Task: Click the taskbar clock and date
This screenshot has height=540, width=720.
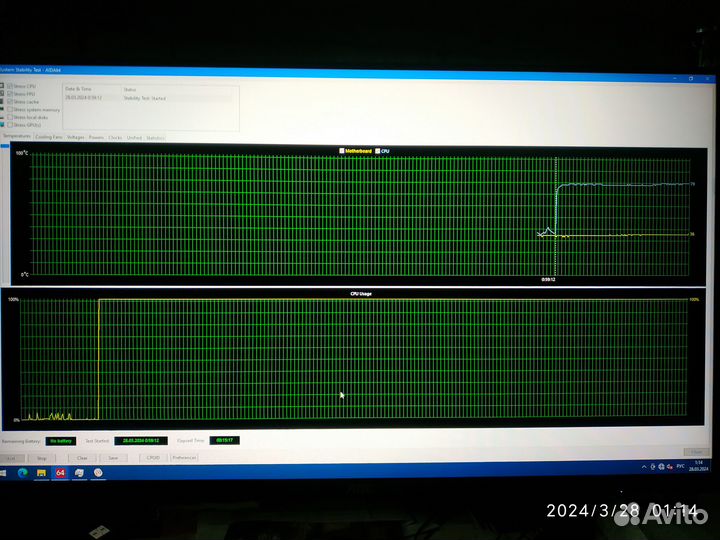Action: [x=697, y=467]
